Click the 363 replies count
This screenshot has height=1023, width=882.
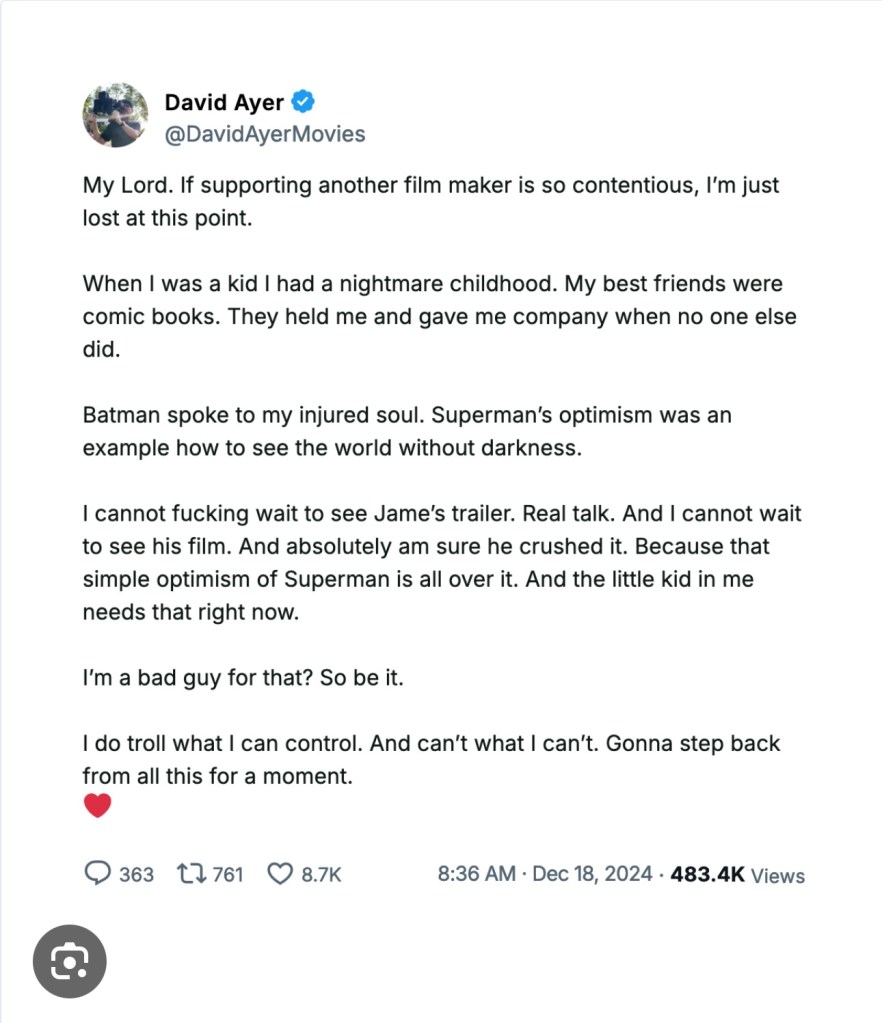136,874
